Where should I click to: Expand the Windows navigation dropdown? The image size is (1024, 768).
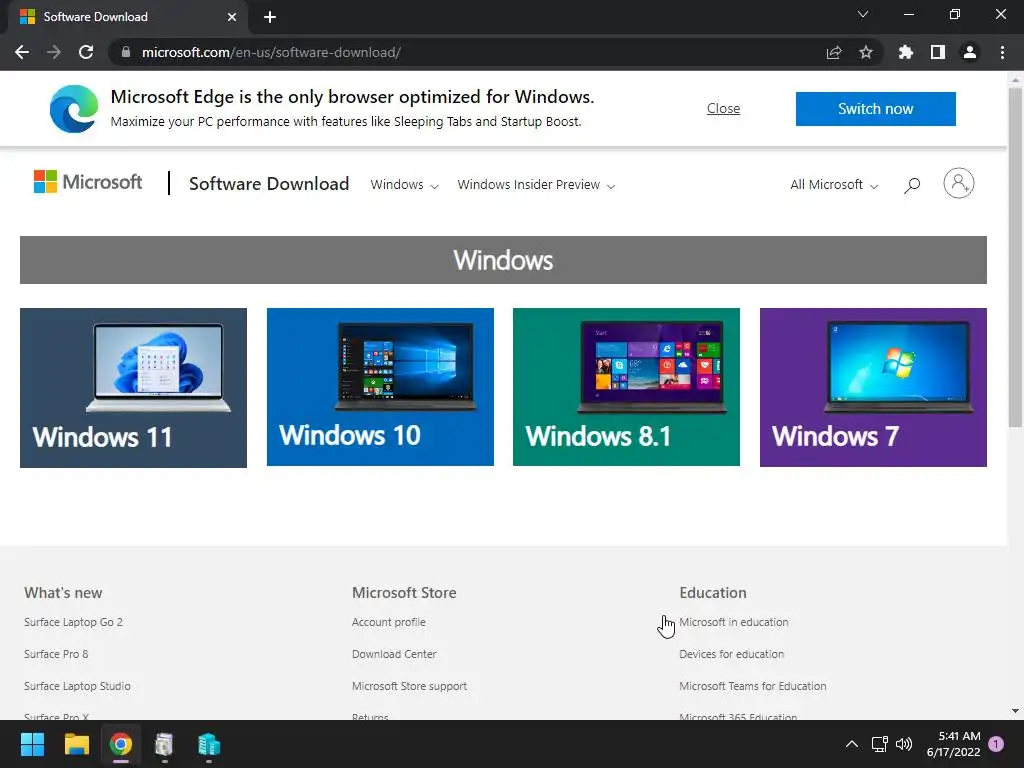404,185
